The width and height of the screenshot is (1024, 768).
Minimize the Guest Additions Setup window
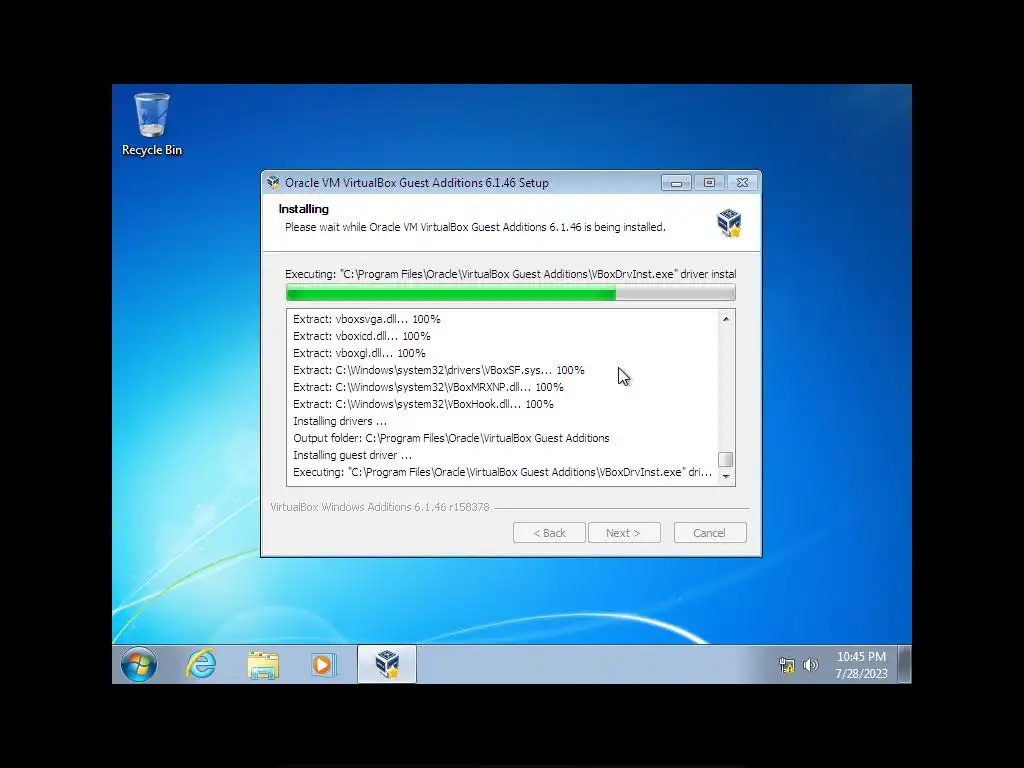676,183
